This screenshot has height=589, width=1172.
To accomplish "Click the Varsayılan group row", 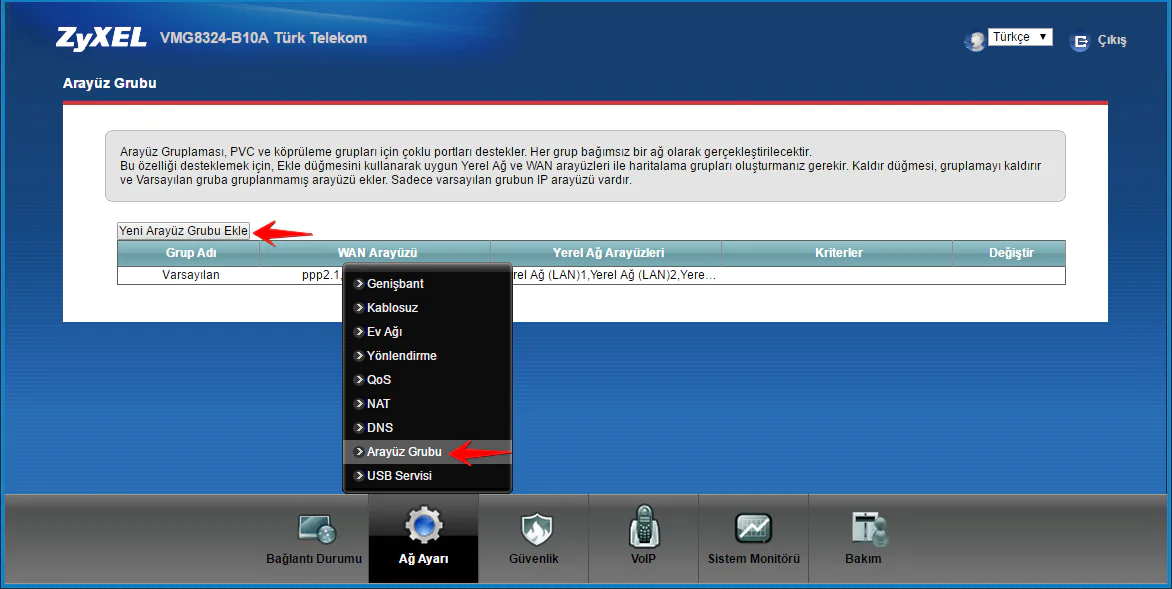I will point(190,275).
